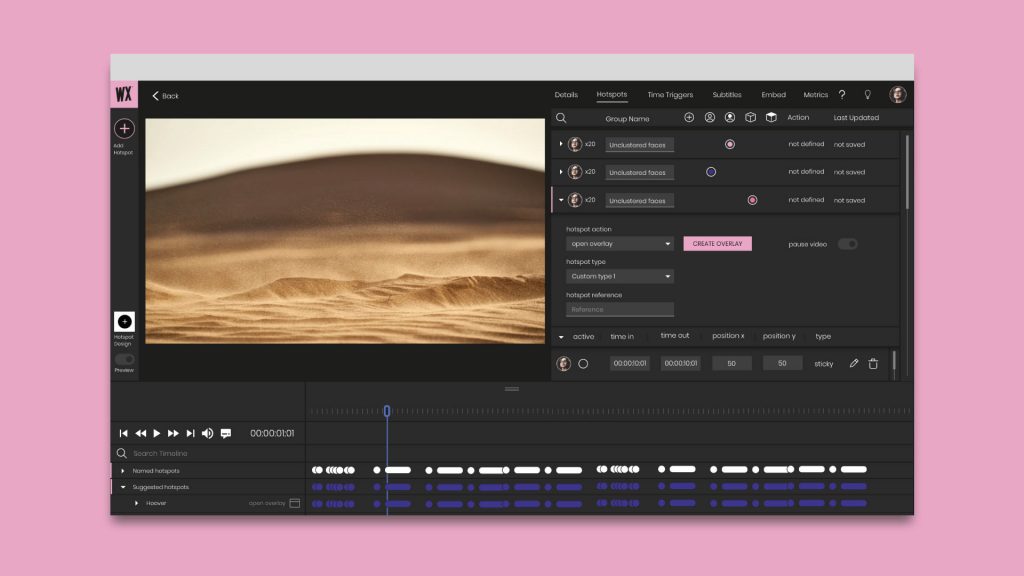Screen dimensions: 1024x576
Task: Toggle the subtitles speech bubble icon
Action: coord(226,433)
